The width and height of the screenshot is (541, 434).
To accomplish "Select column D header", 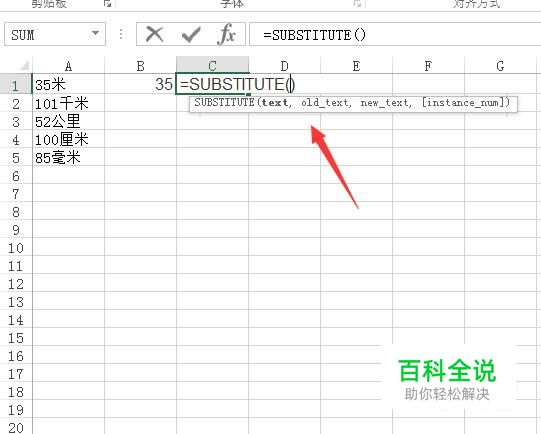I will [x=285, y=66].
